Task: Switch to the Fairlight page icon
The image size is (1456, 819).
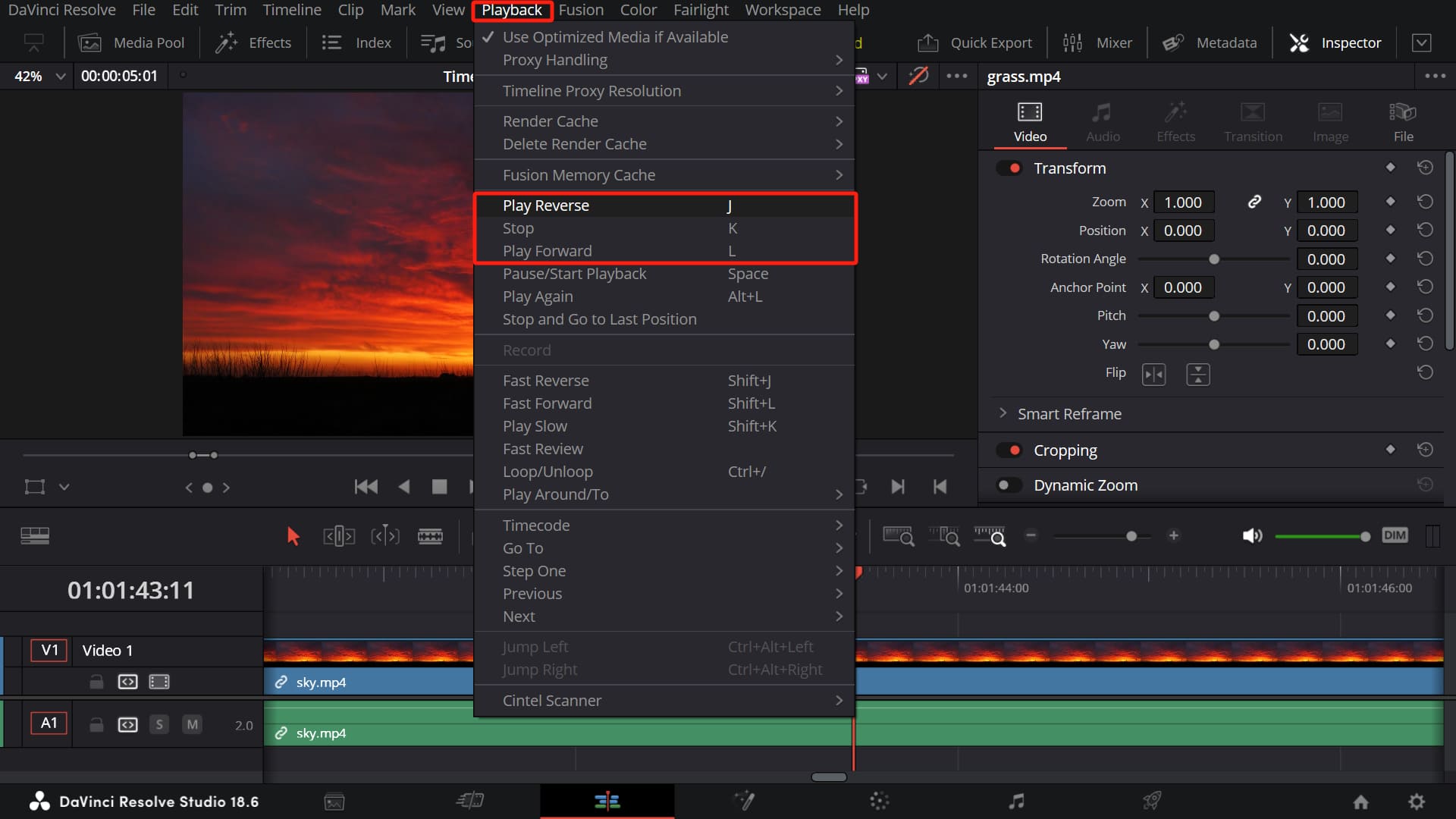Action: click(x=1015, y=801)
